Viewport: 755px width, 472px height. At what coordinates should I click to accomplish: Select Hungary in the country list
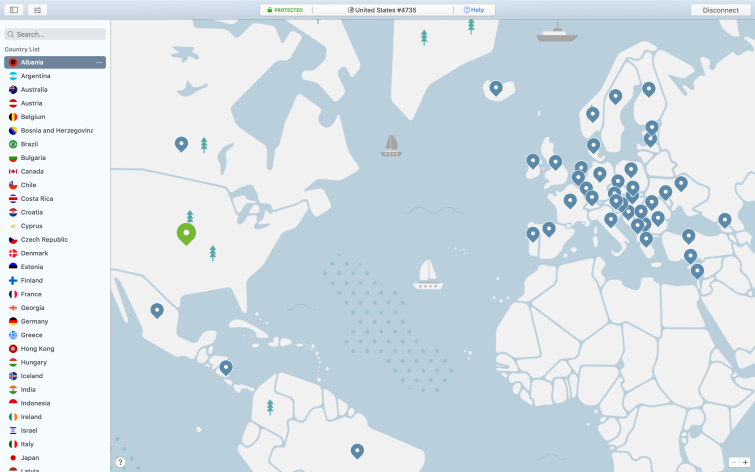click(x=55, y=362)
